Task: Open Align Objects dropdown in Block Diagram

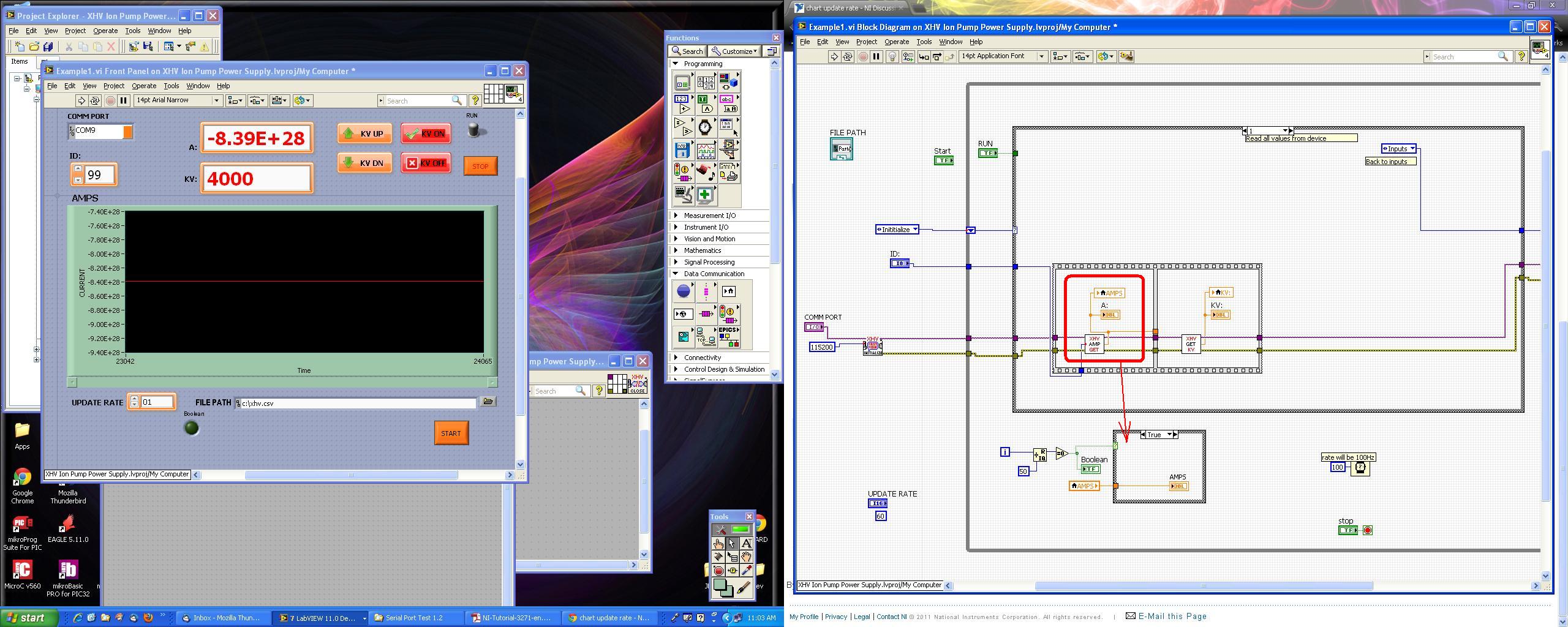Action: point(1060,56)
